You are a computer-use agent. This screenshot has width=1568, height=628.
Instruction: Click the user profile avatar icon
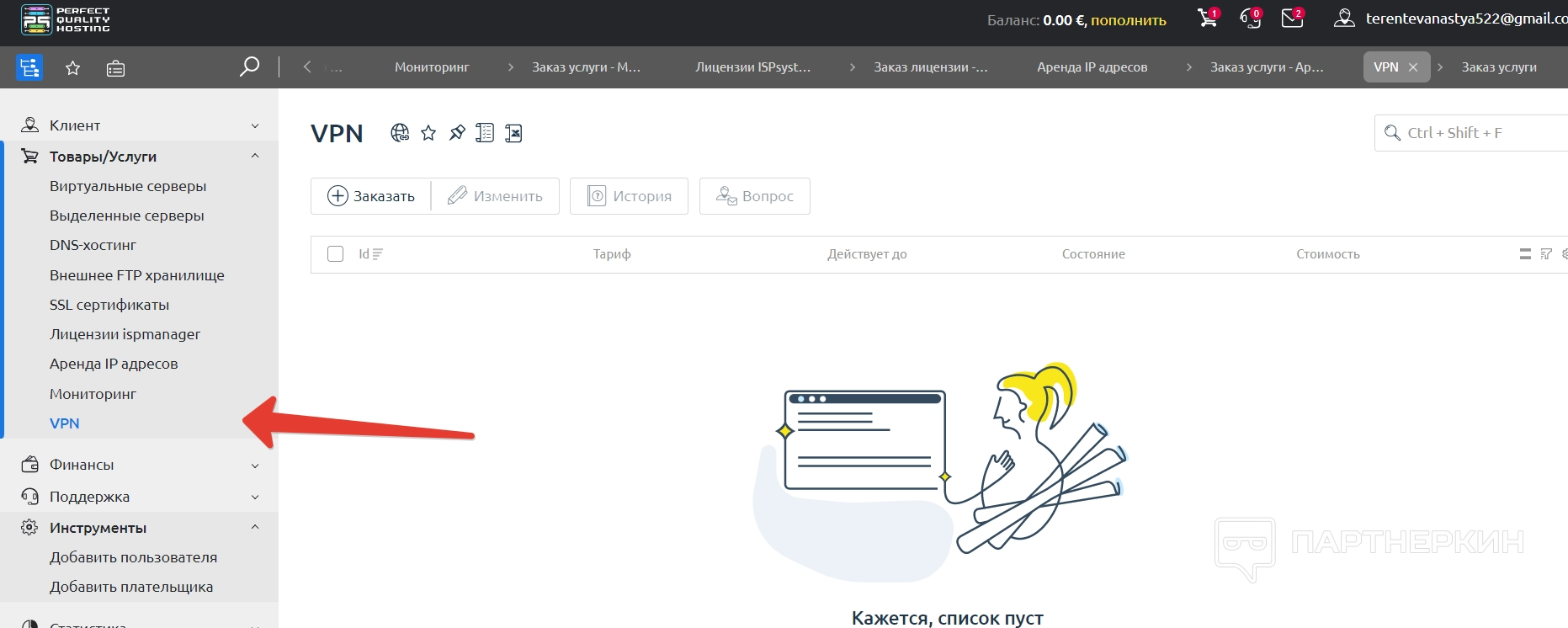pyautogui.click(x=1344, y=18)
